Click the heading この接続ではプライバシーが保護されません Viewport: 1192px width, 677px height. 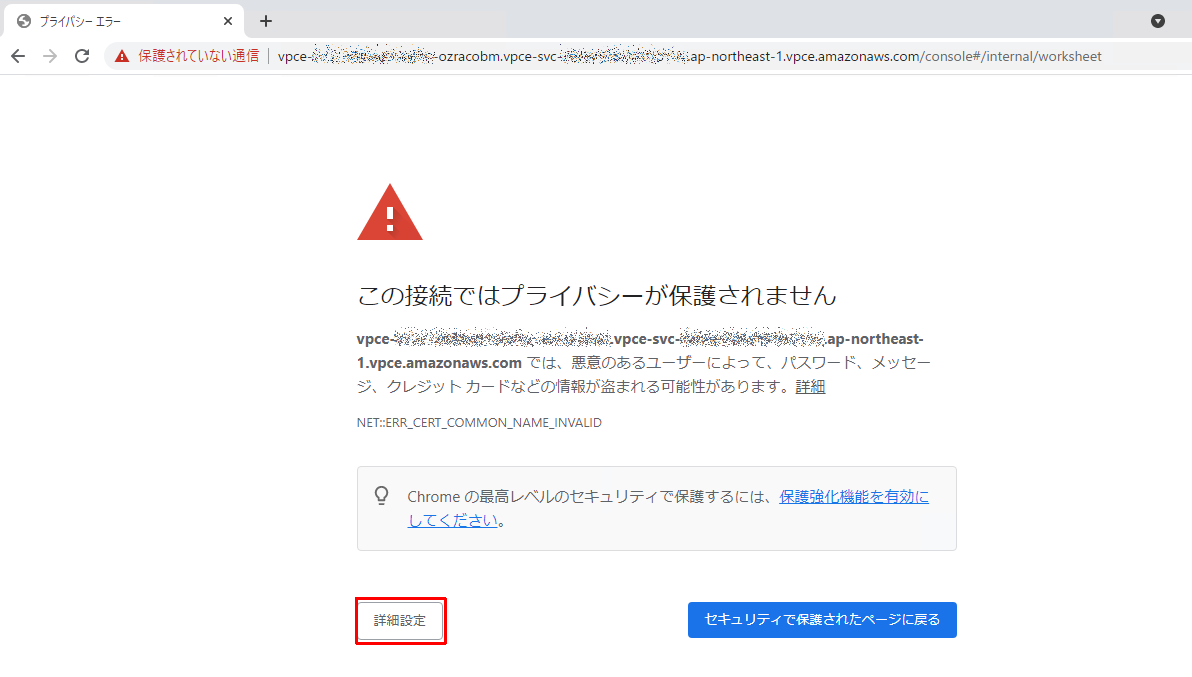click(597, 295)
